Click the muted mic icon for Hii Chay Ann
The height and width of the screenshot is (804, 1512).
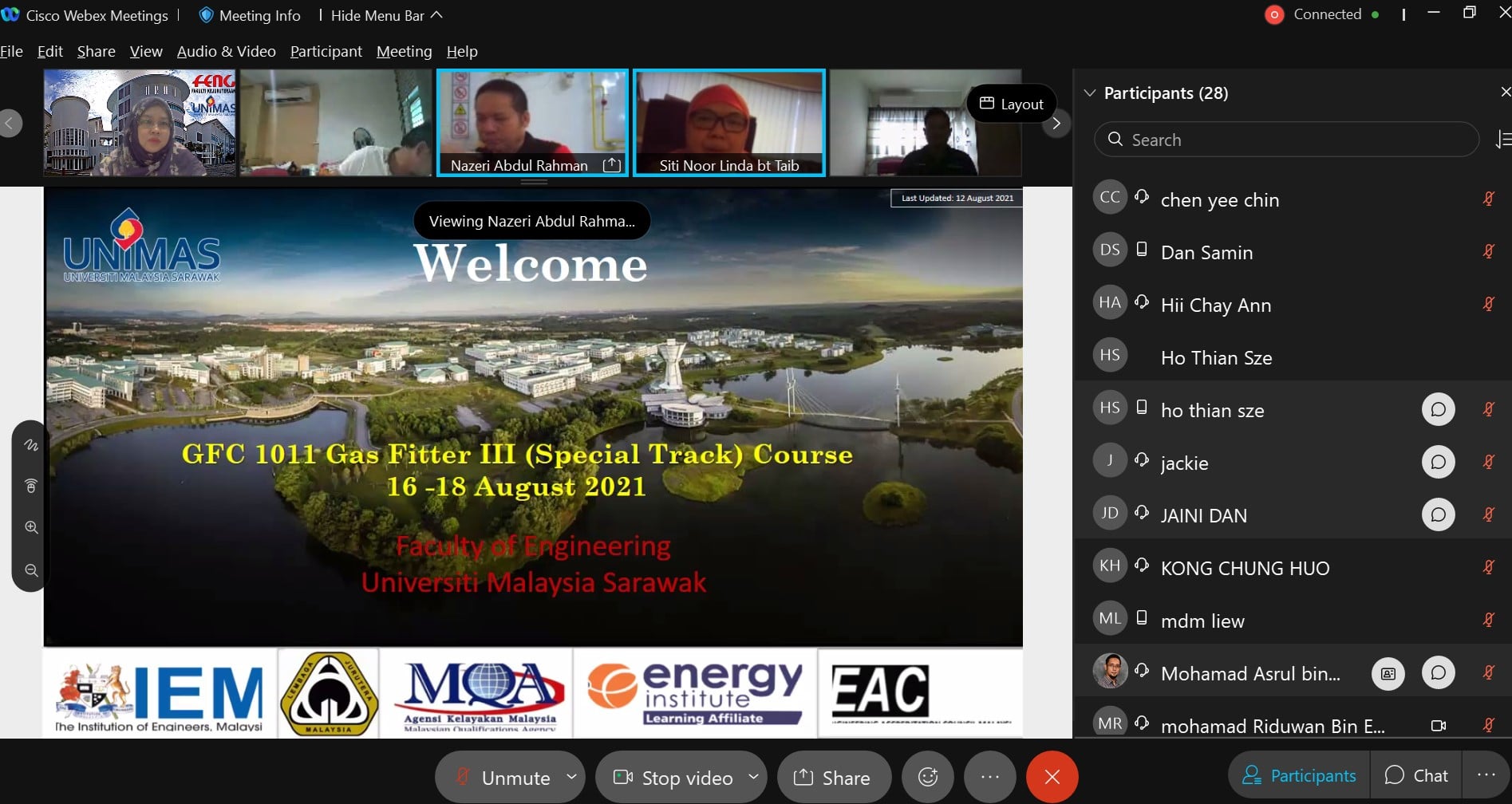tap(1489, 304)
